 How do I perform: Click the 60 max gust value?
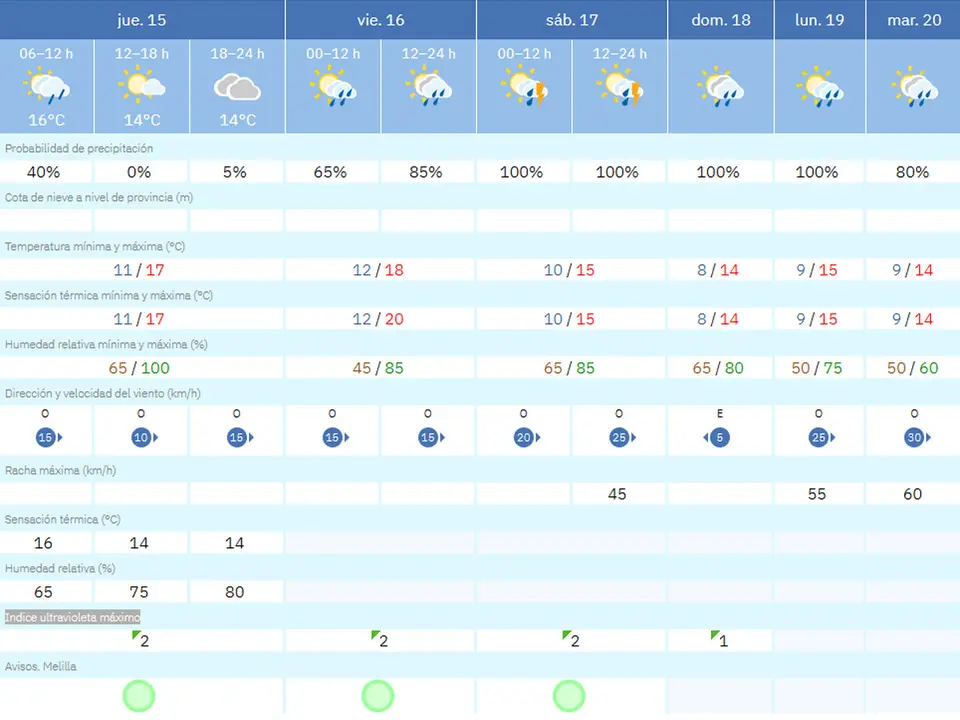(x=913, y=494)
